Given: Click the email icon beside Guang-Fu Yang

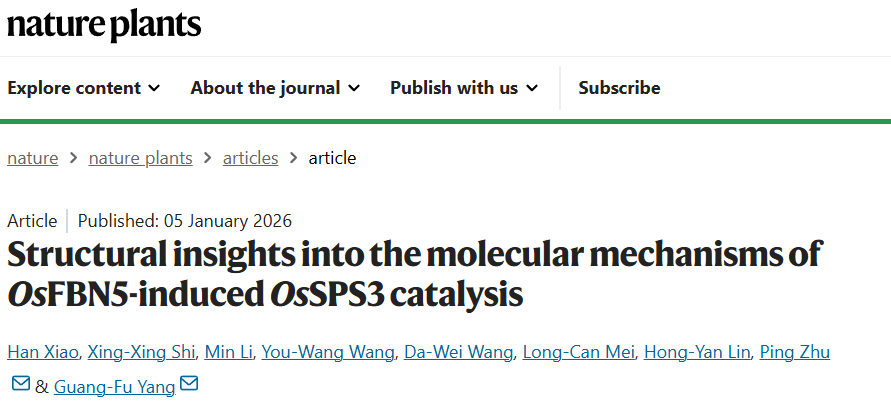Looking at the screenshot, I should click(x=189, y=384).
